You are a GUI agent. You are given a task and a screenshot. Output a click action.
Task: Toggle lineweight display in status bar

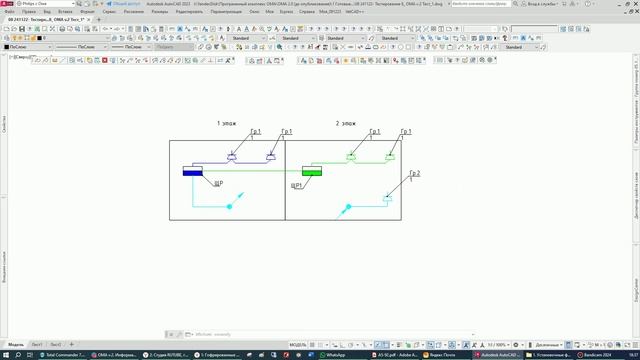(399, 345)
